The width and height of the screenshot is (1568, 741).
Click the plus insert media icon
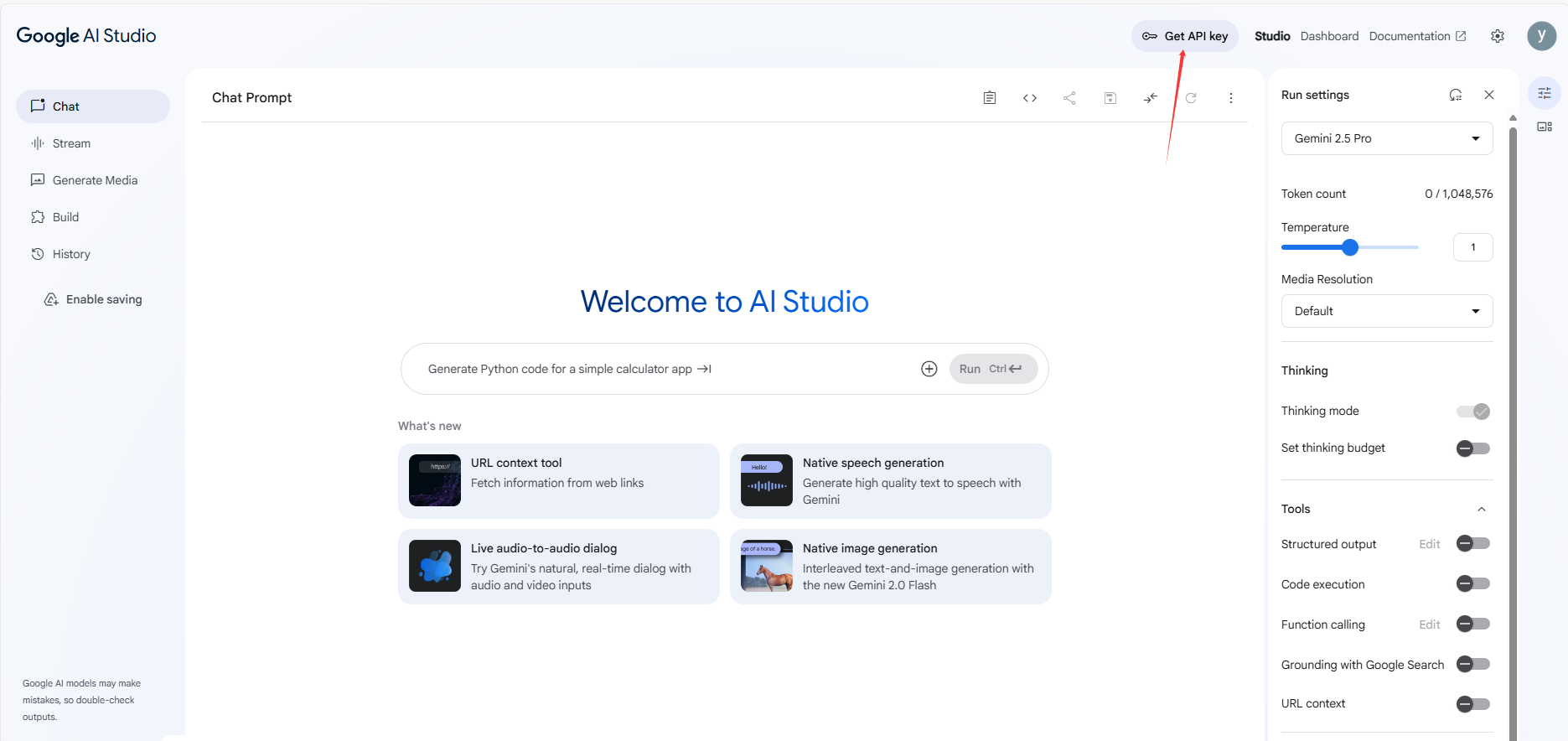[x=929, y=369]
